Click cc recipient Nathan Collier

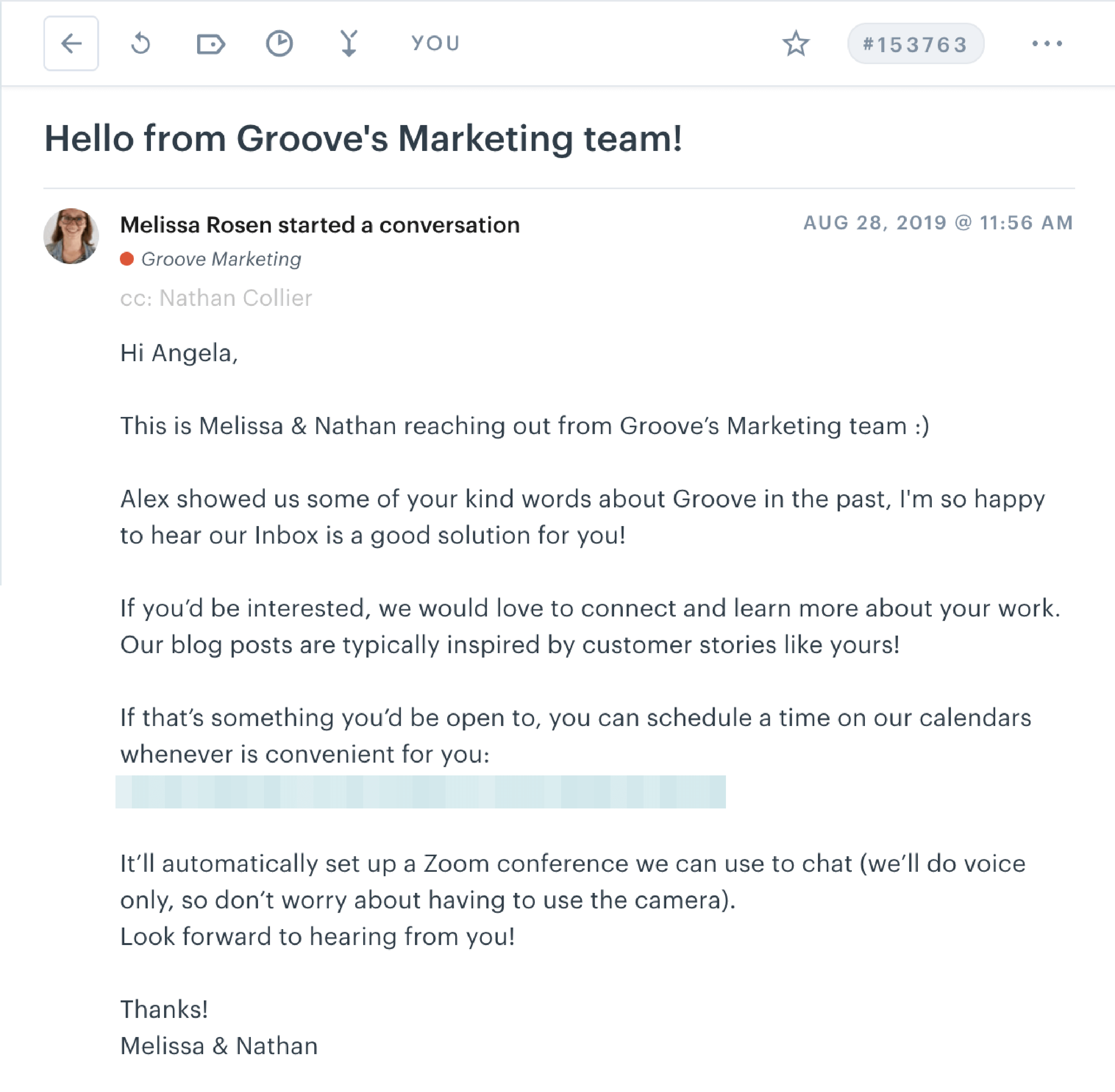(216, 297)
